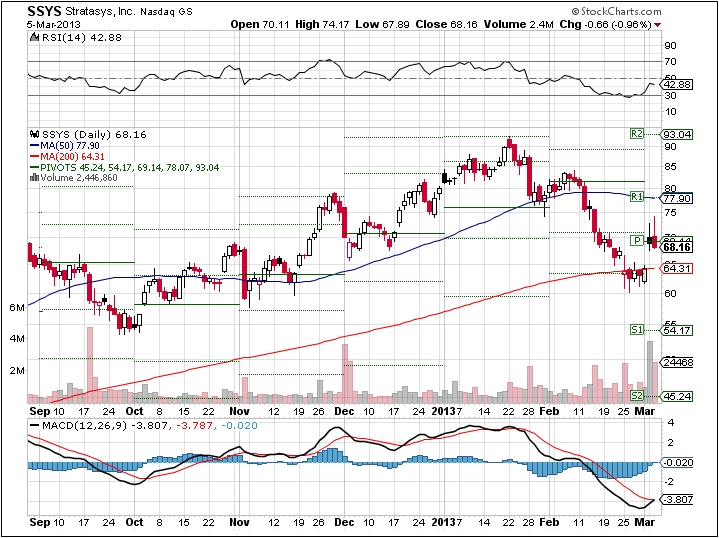Screen dimensions: 719x538
Task: Click the 2013 label under the price chart
Action: 442,411
